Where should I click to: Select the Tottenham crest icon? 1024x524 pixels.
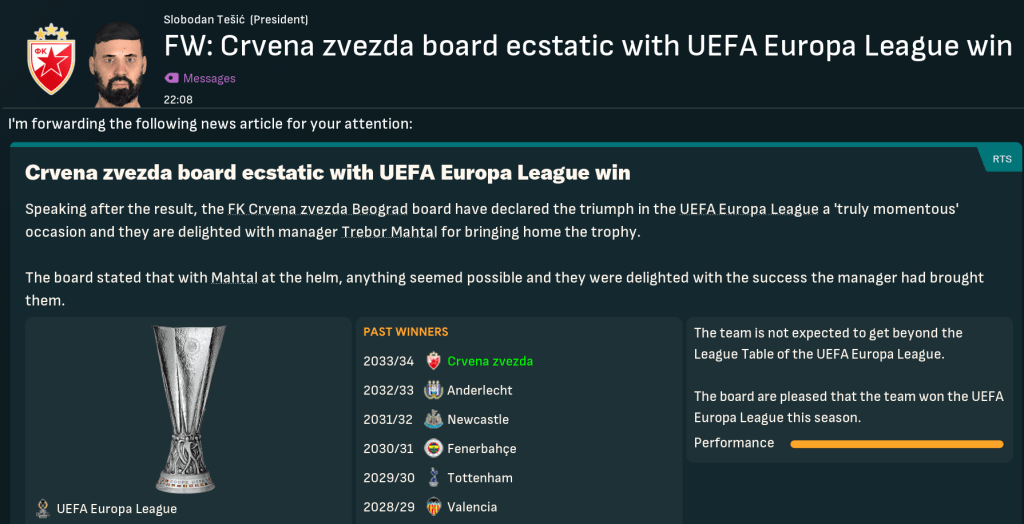[433, 477]
